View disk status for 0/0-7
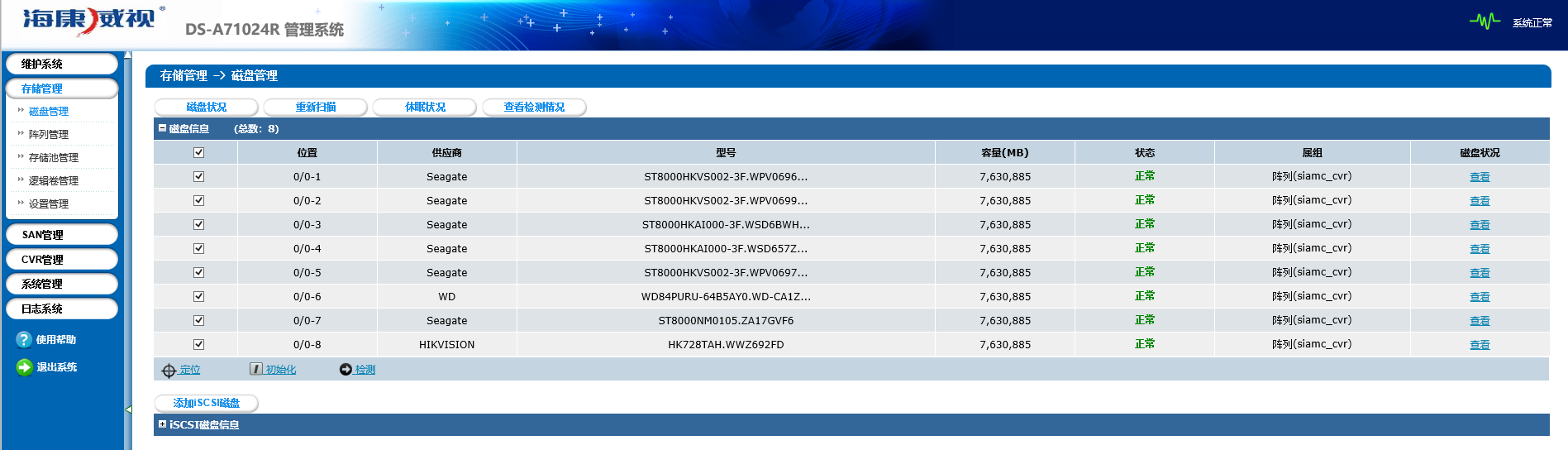This screenshot has height=450, width=1568. coord(1480,321)
